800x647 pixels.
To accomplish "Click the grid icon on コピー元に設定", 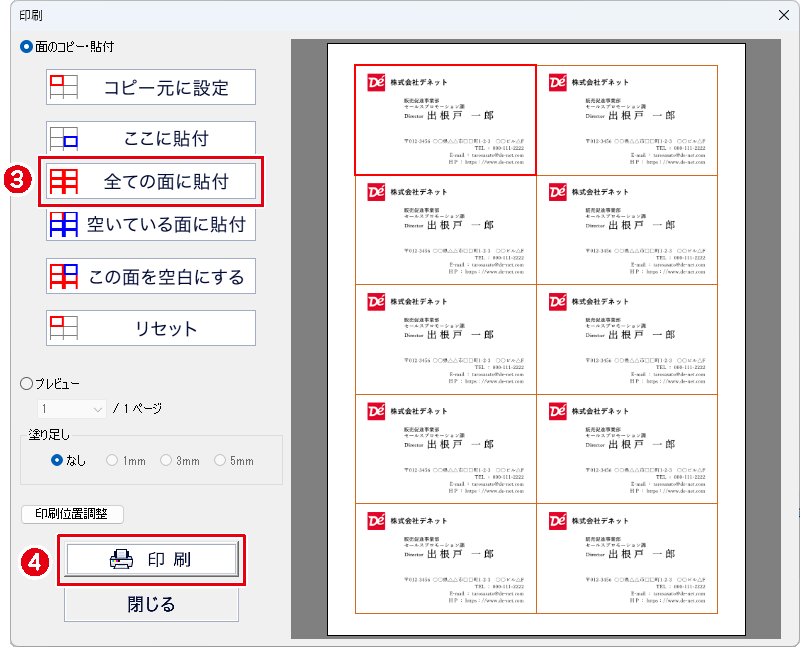I will coord(64,87).
